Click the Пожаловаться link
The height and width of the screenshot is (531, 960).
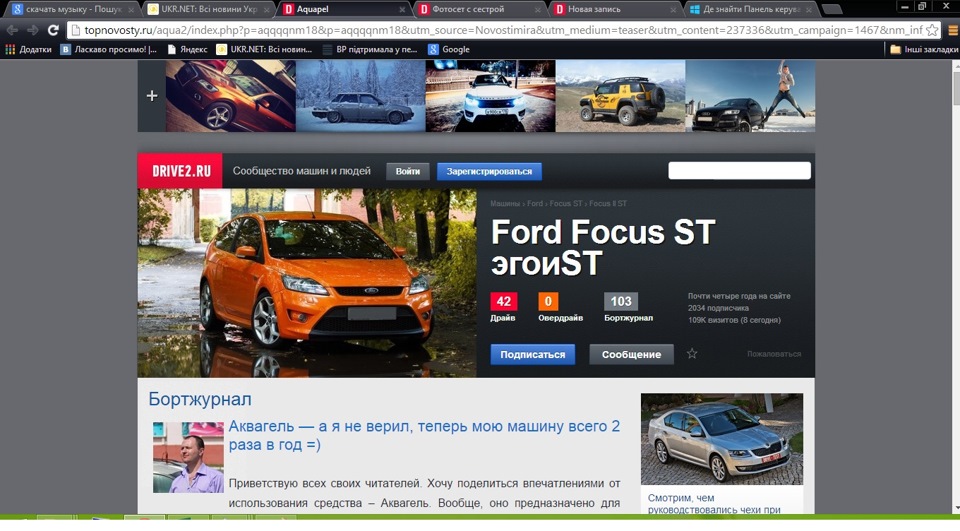point(774,354)
